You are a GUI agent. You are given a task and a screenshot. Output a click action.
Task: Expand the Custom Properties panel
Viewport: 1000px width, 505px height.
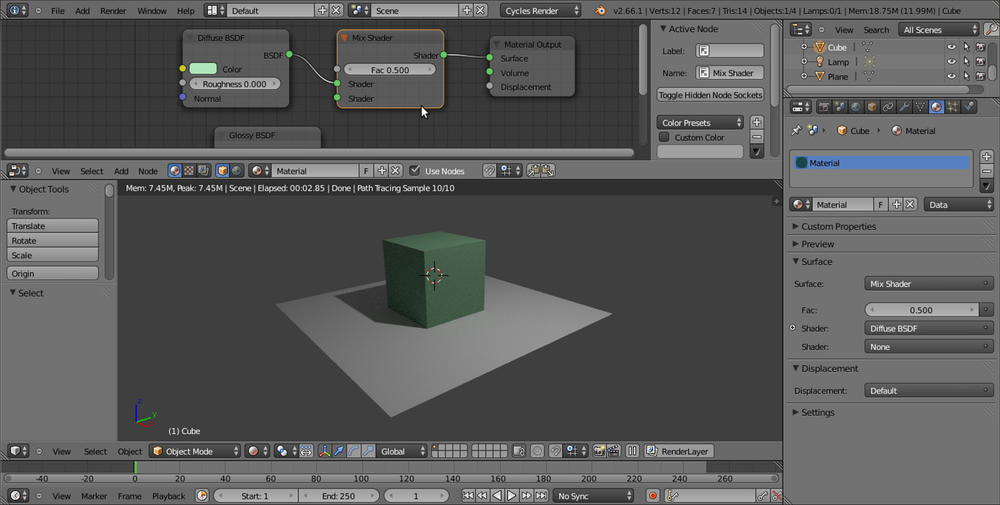pyautogui.click(x=838, y=226)
